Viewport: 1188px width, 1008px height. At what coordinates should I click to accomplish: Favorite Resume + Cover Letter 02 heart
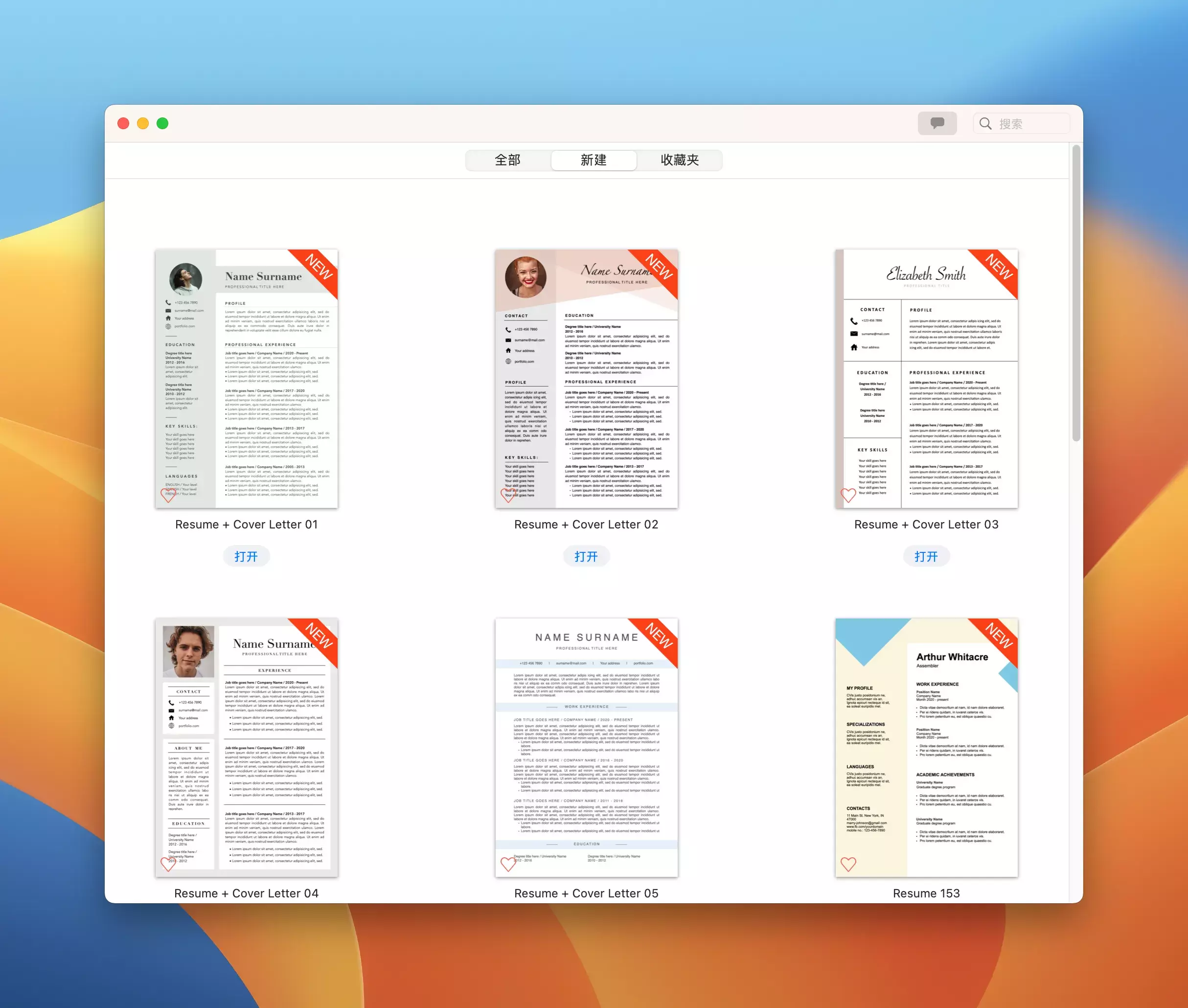[507, 495]
